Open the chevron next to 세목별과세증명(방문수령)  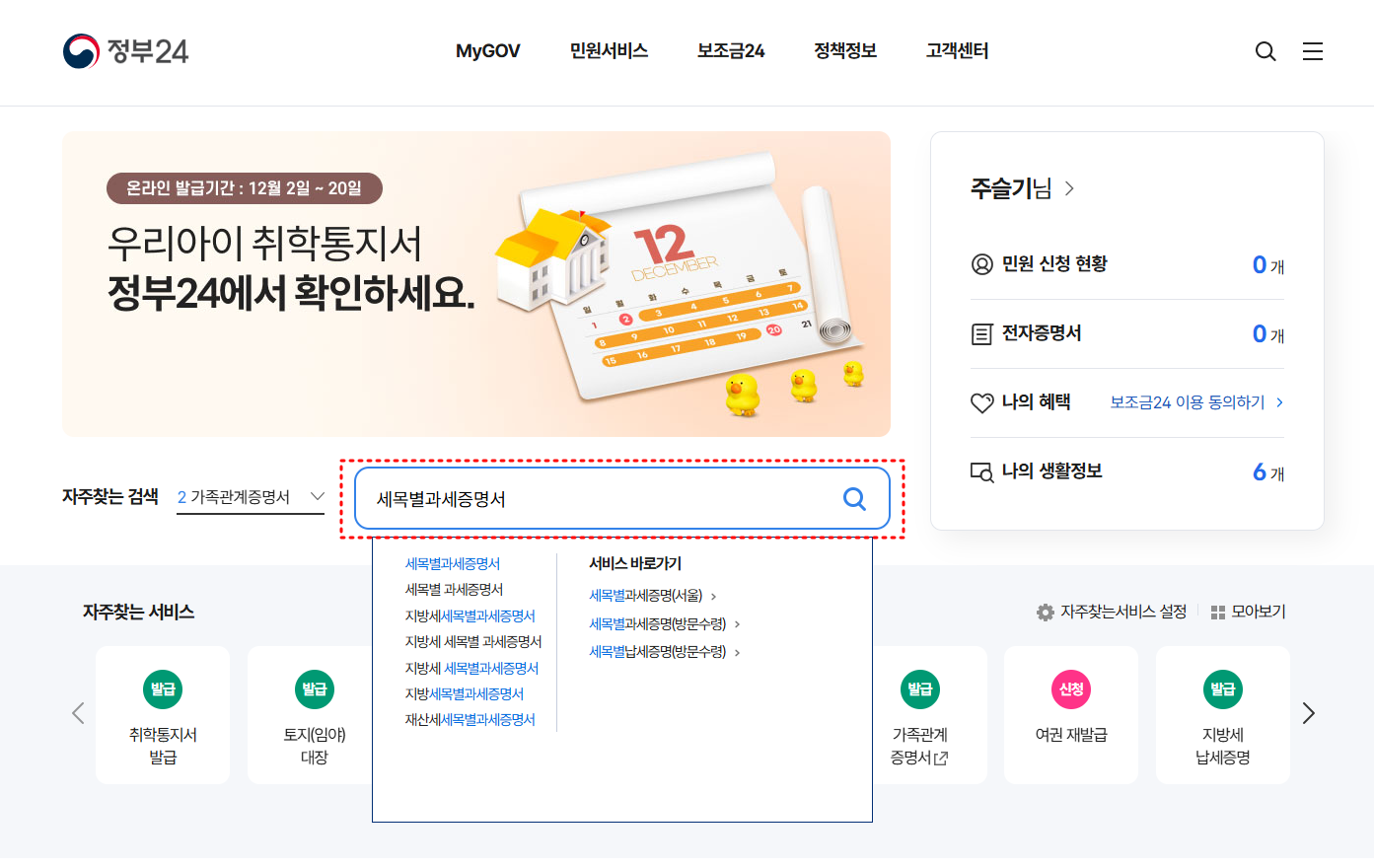pos(737,624)
